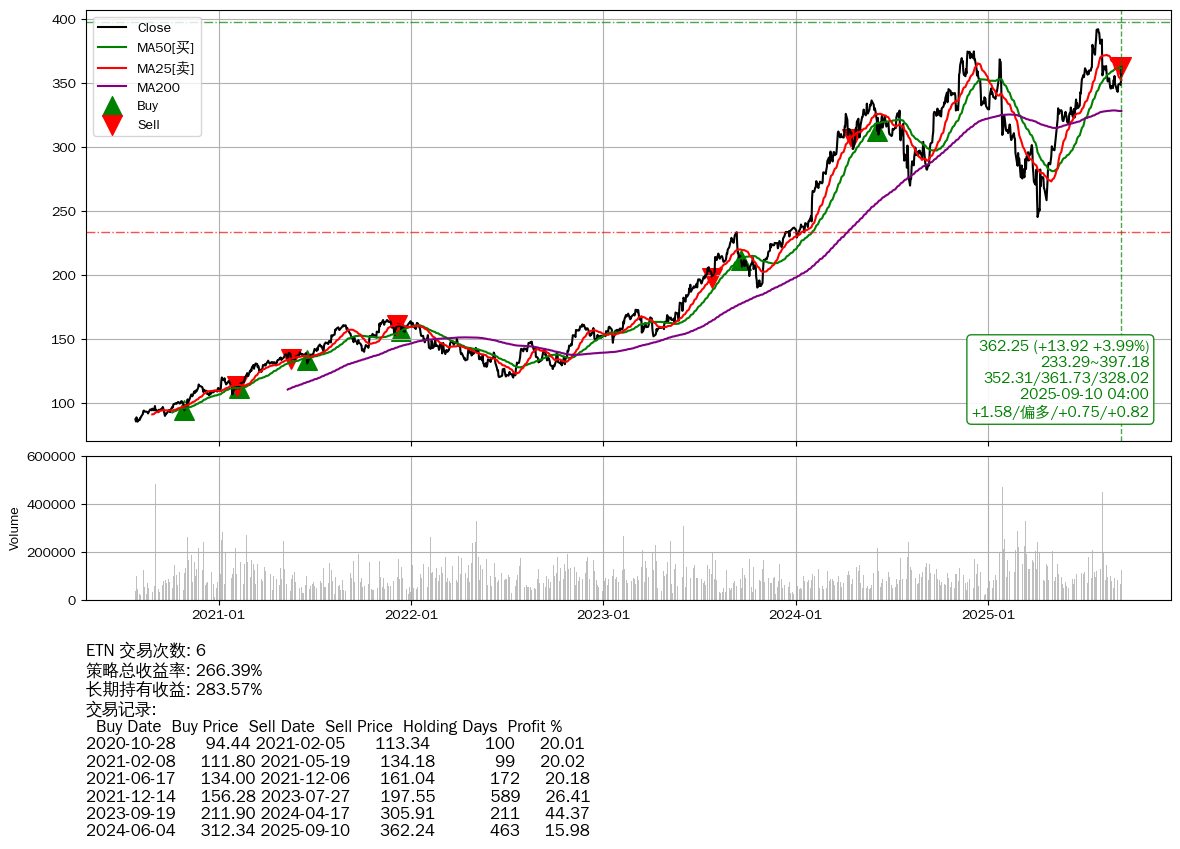Click the final red Sell marker at 362
Viewport: 1180px width, 849px height.
[x=1121, y=68]
